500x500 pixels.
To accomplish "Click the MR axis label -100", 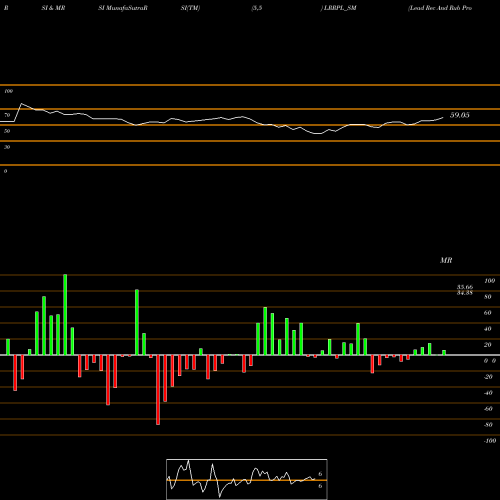I will (x=490, y=441).
